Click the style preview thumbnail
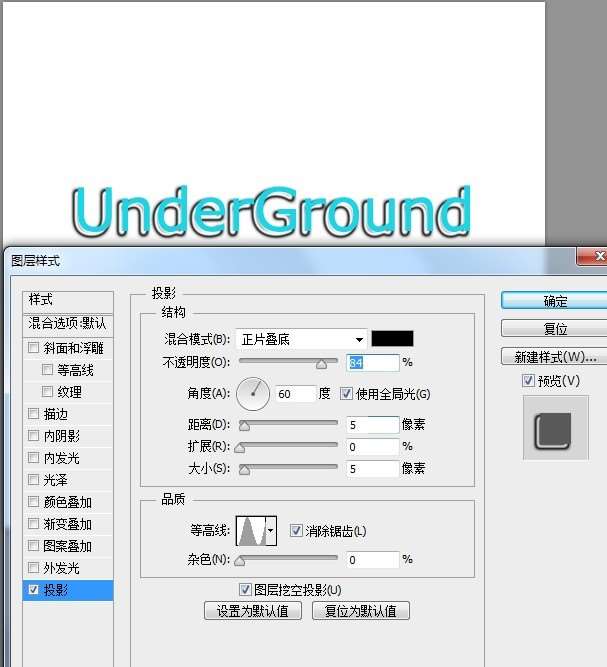Image resolution: width=607 pixels, height=667 pixels. (556, 428)
